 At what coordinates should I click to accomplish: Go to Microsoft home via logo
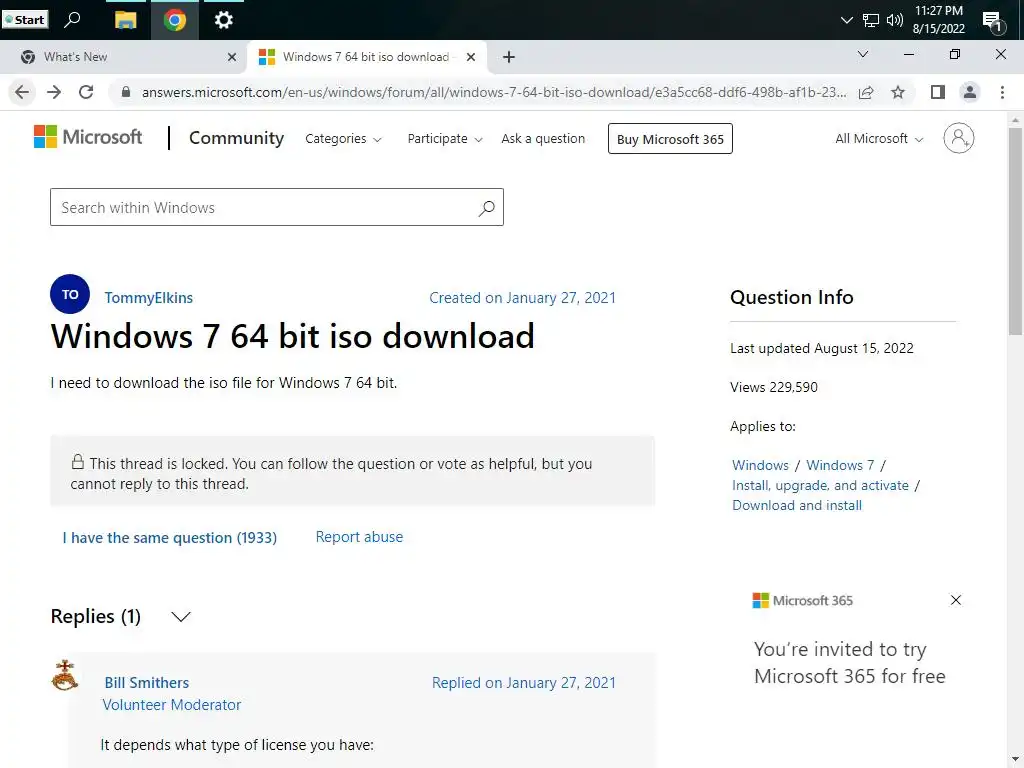click(88, 137)
